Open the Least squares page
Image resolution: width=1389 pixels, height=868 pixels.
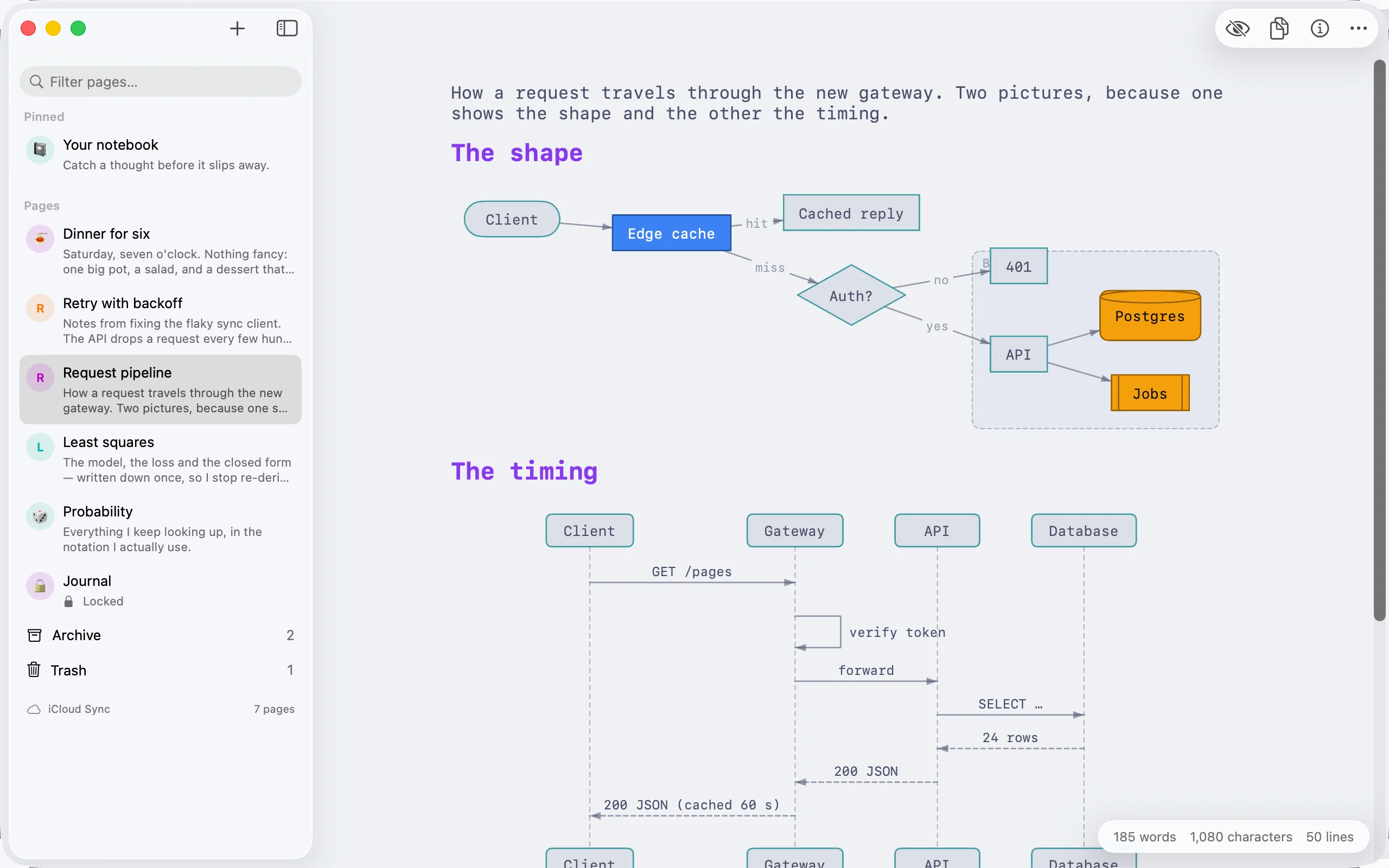160,459
